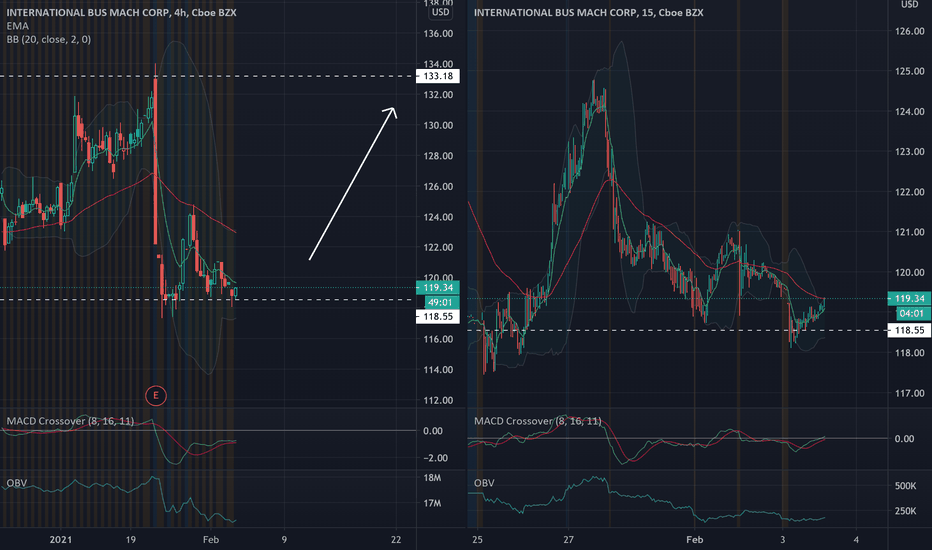Click MACD Crossover label in 4h chart
This screenshot has width=932, height=550.
[x=70, y=421]
